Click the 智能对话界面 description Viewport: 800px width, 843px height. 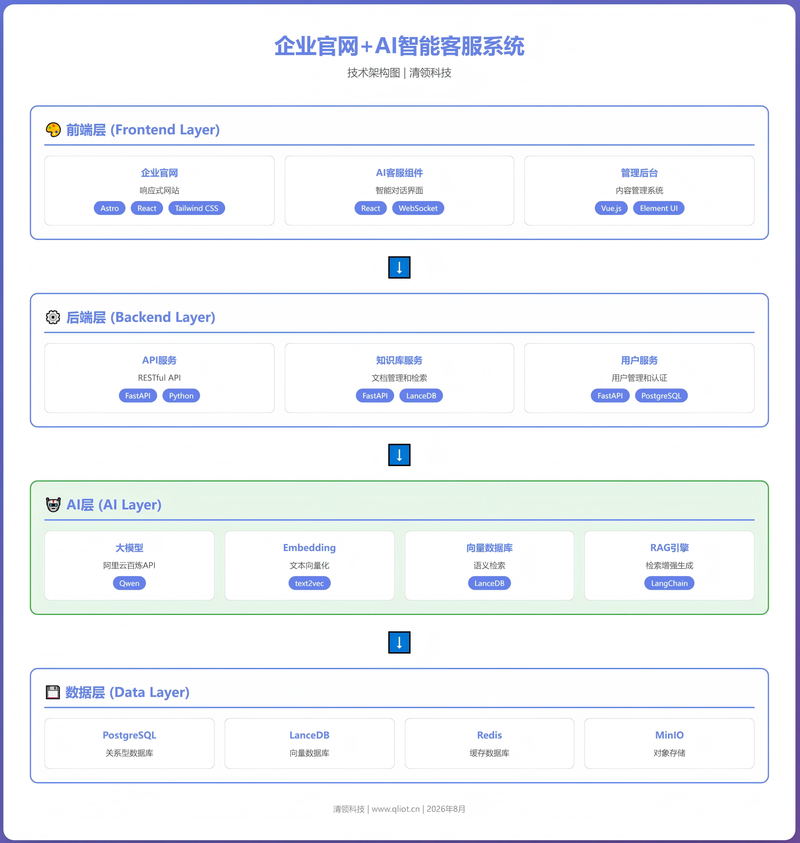pos(399,190)
